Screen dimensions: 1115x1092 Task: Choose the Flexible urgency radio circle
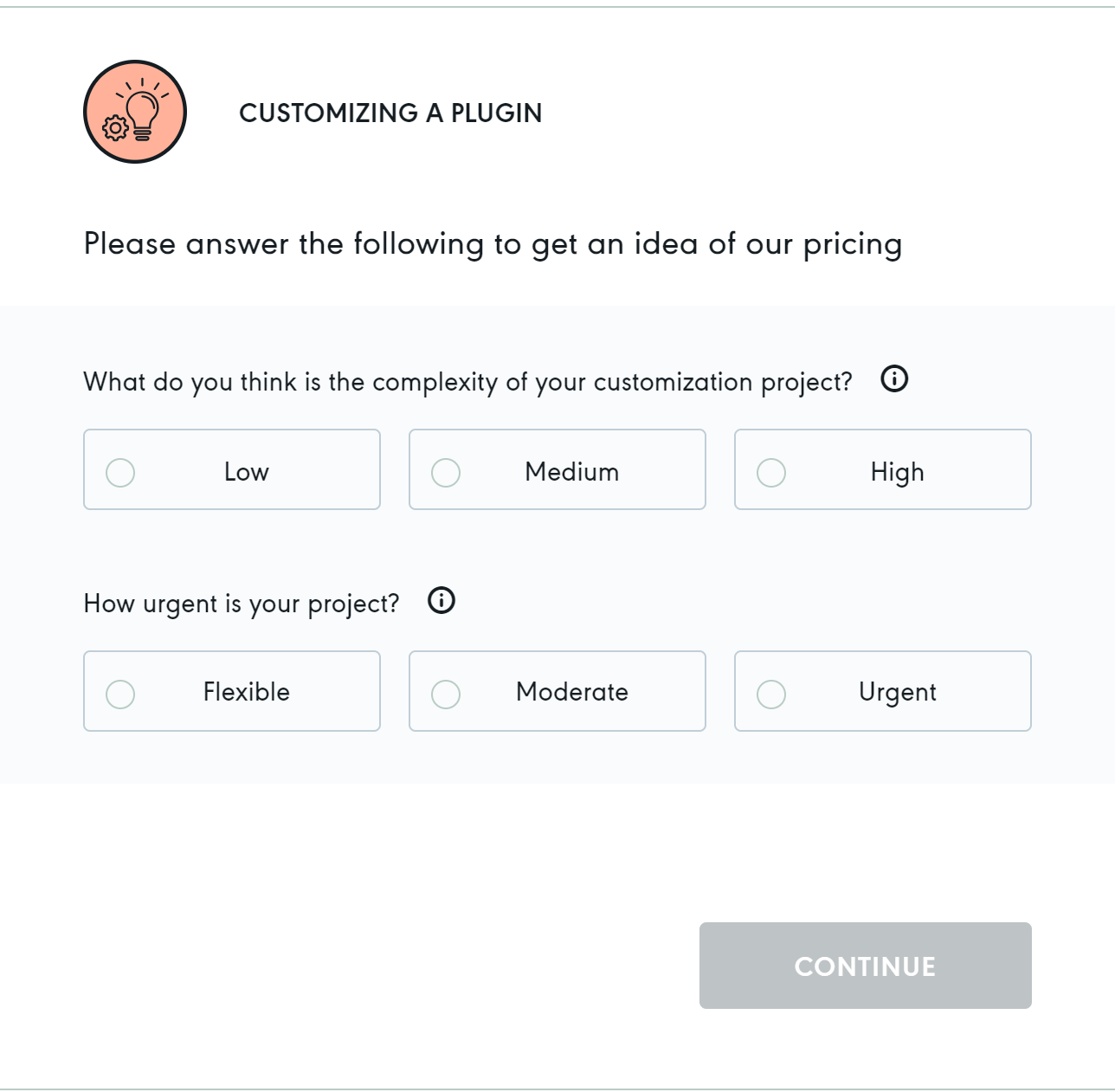pos(120,695)
